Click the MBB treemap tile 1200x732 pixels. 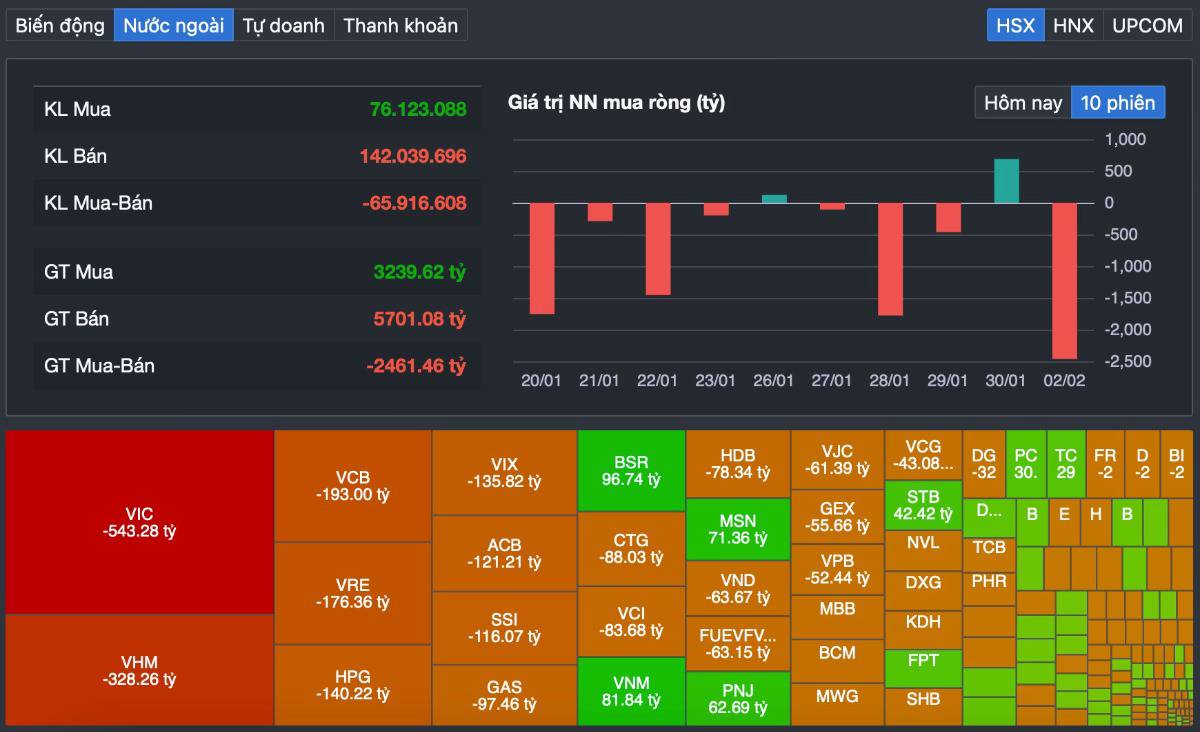coord(837,617)
